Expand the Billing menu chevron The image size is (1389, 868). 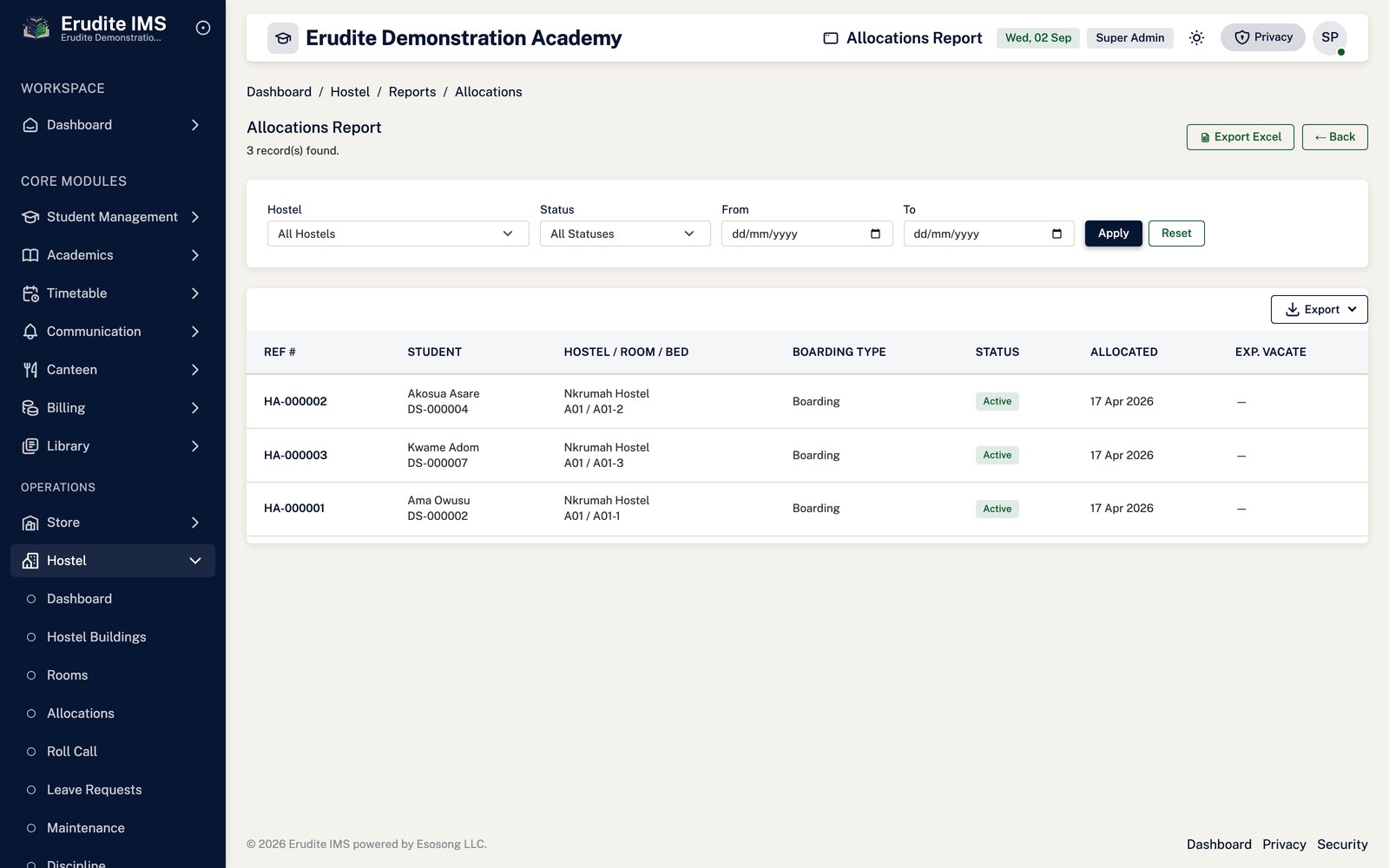coord(195,408)
